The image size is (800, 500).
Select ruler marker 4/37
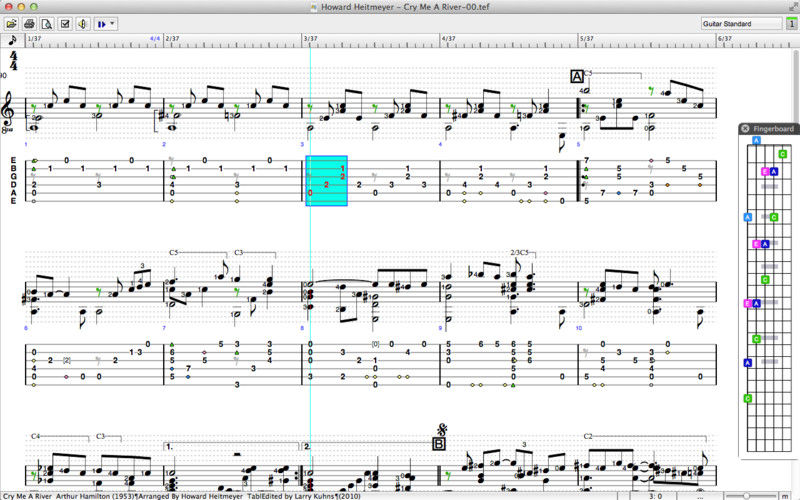point(448,38)
